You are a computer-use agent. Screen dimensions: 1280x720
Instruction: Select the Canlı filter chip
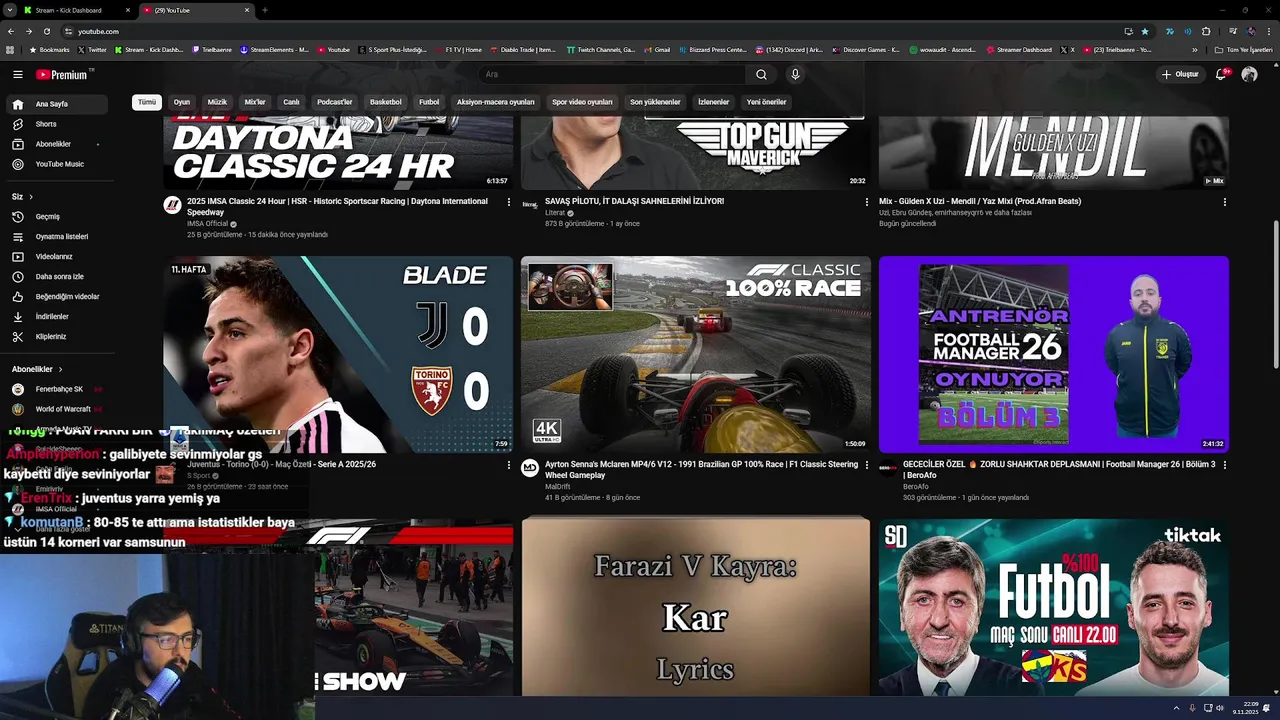pos(291,102)
